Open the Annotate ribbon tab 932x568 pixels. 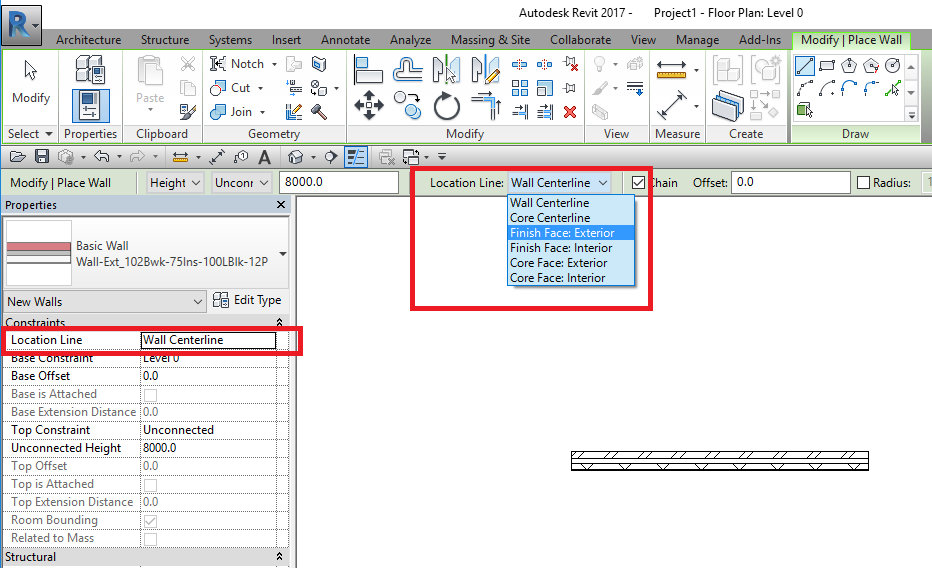(345, 40)
